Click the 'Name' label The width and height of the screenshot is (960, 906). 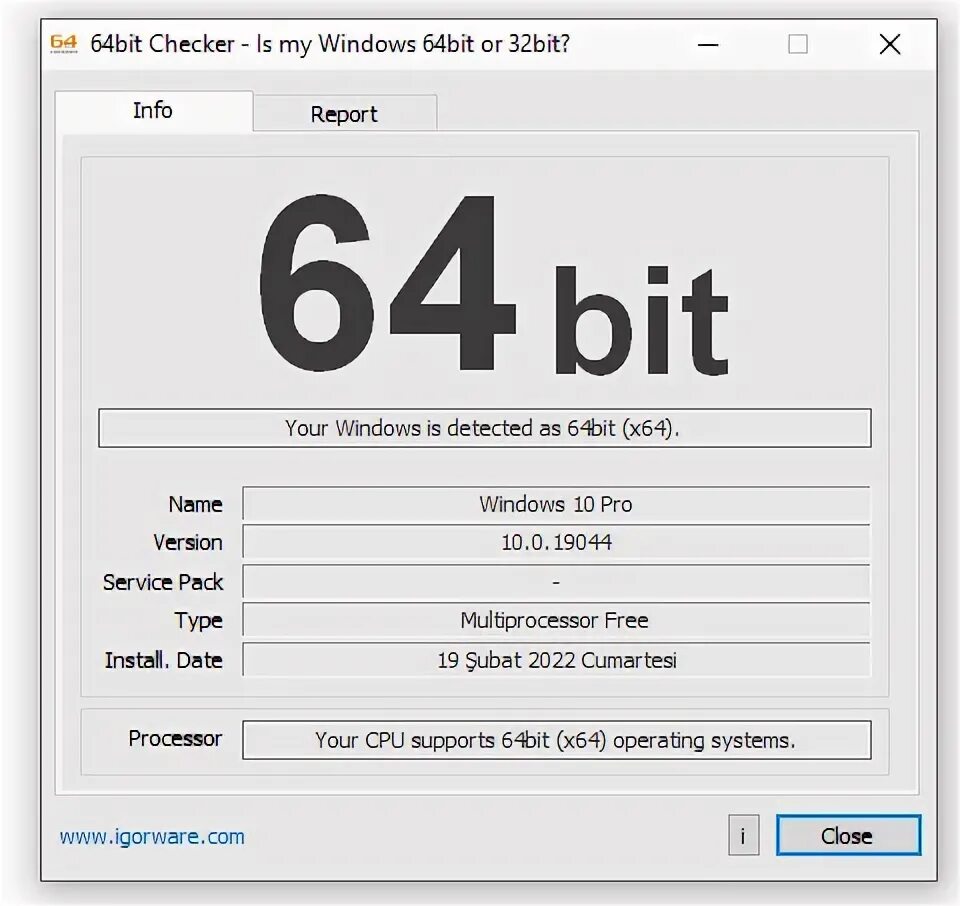[x=195, y=504]
